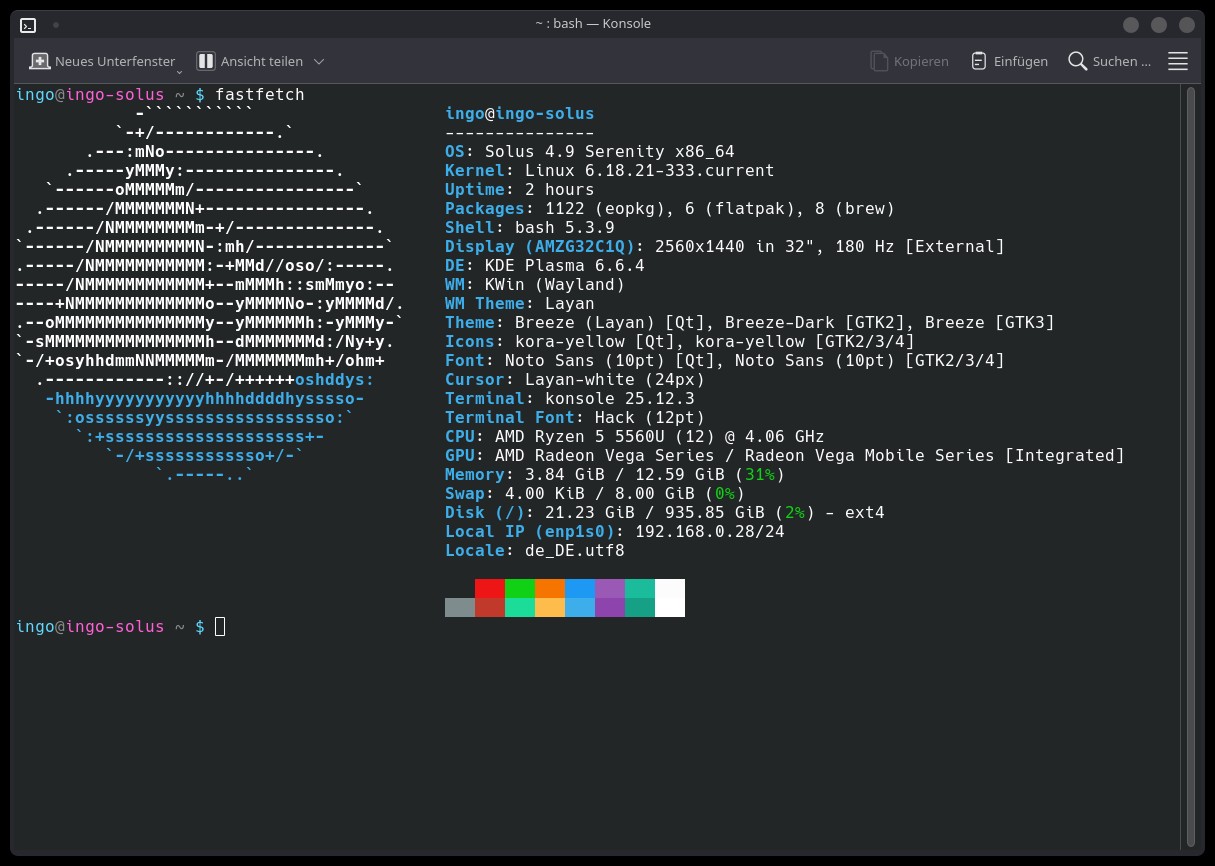
Task: Click the 'Memory: 3.84 GiB / 12.59 GiB' line
Action: (x=615, y=474)
